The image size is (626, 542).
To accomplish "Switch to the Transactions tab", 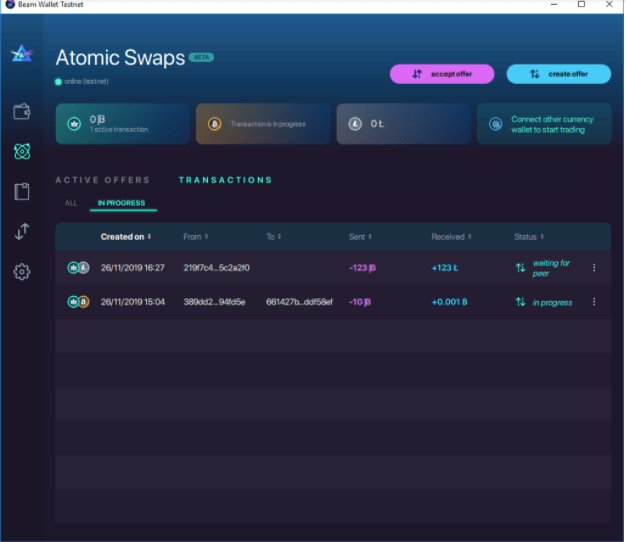I will coord(225,180).
